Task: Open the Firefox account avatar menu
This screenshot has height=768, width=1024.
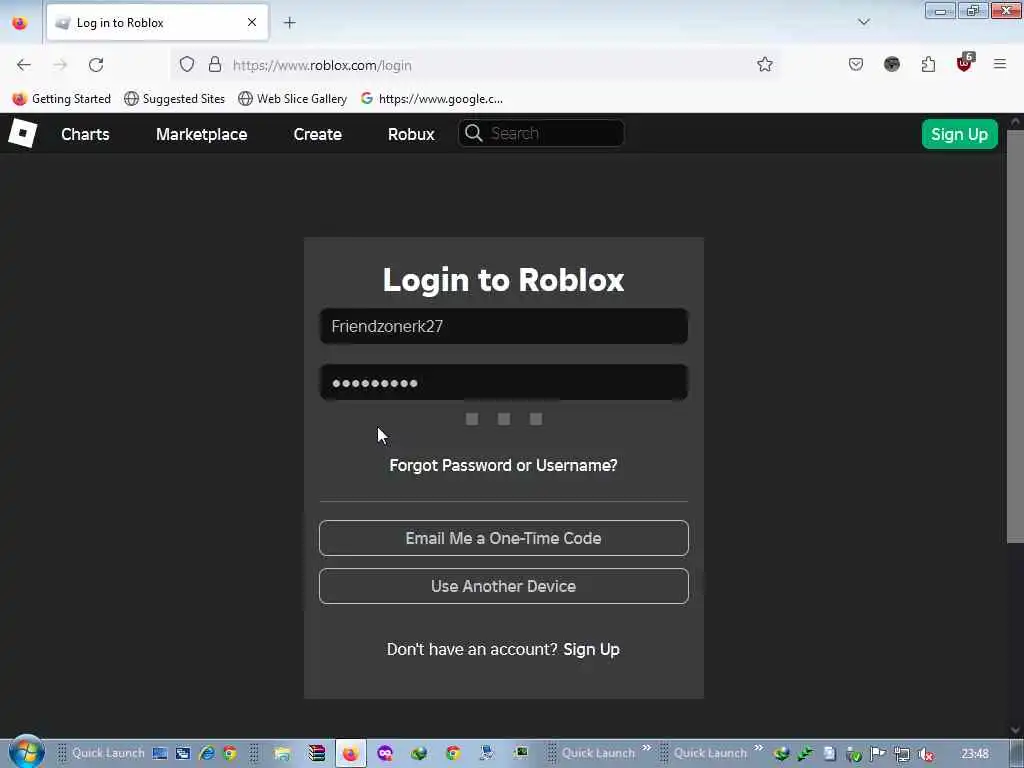Action: [x=891, y=64]
